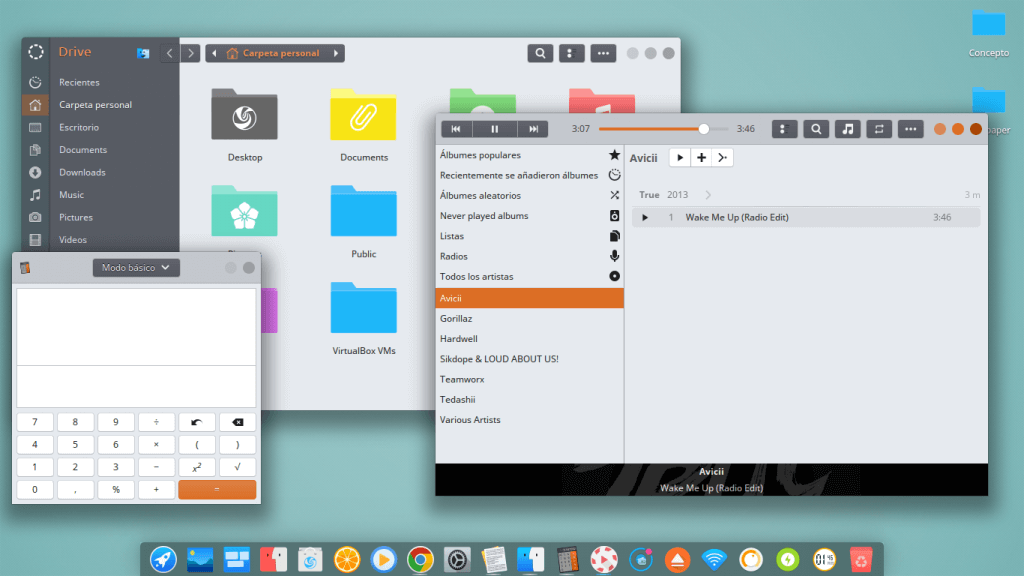The image size is (1024, 576).
Task: Select the Avicii artist row
Action: coord(529,298)
